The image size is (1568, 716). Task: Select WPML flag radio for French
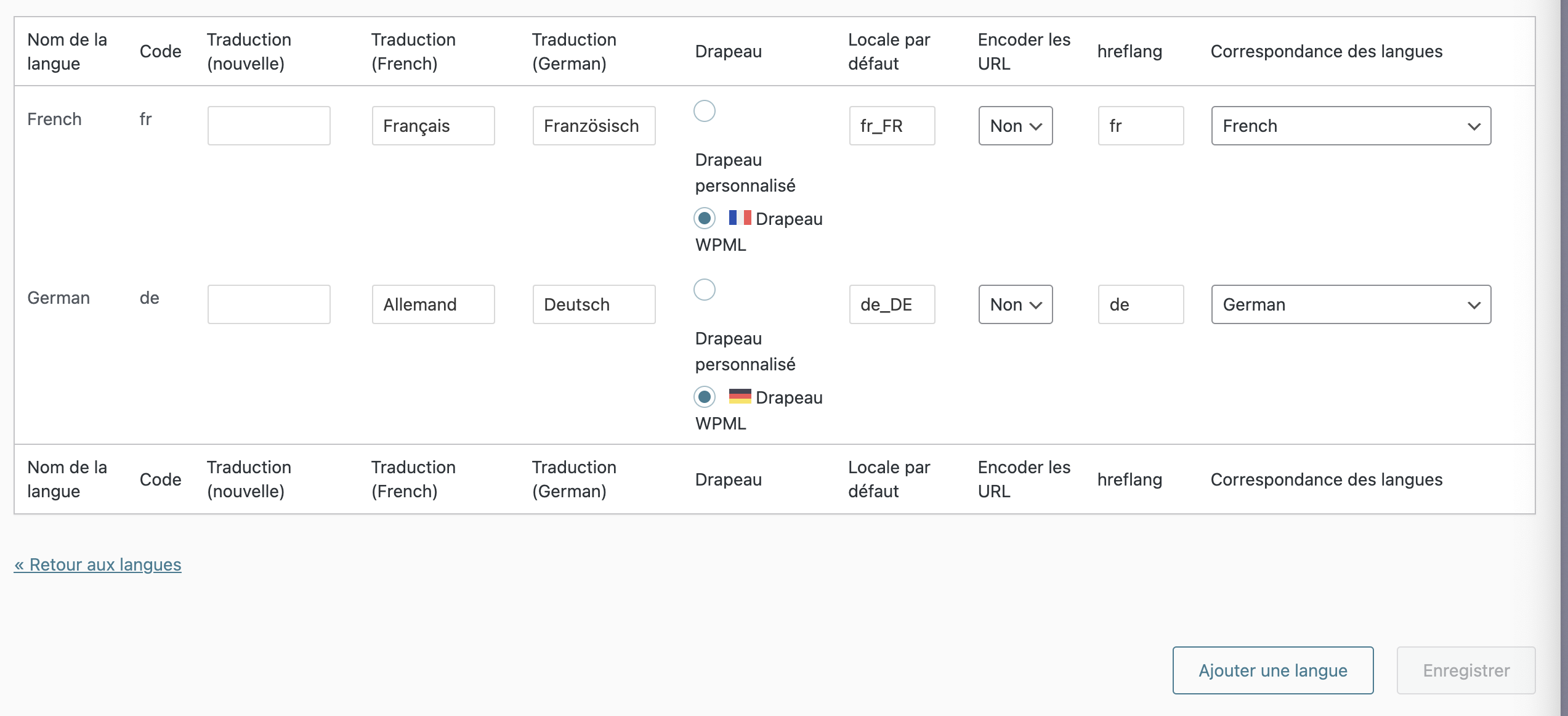click(705, 218)
